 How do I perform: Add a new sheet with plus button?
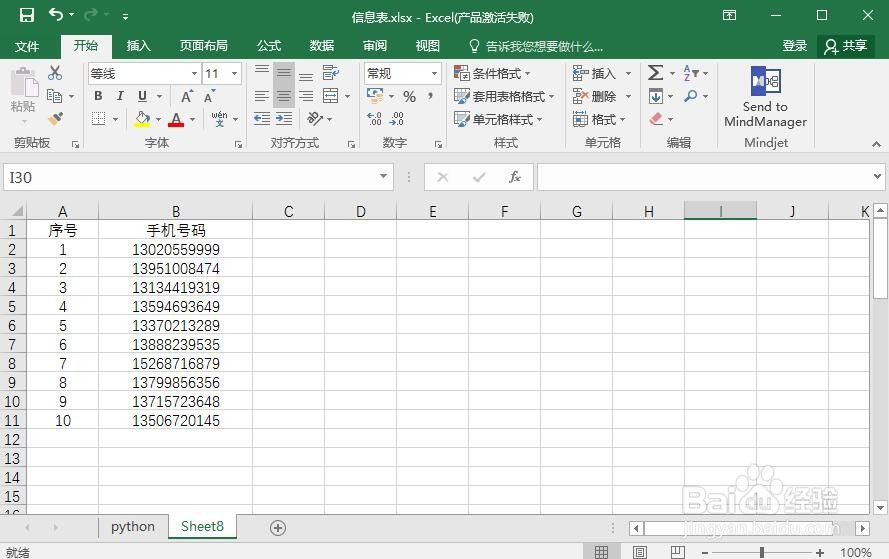point(278,528)
